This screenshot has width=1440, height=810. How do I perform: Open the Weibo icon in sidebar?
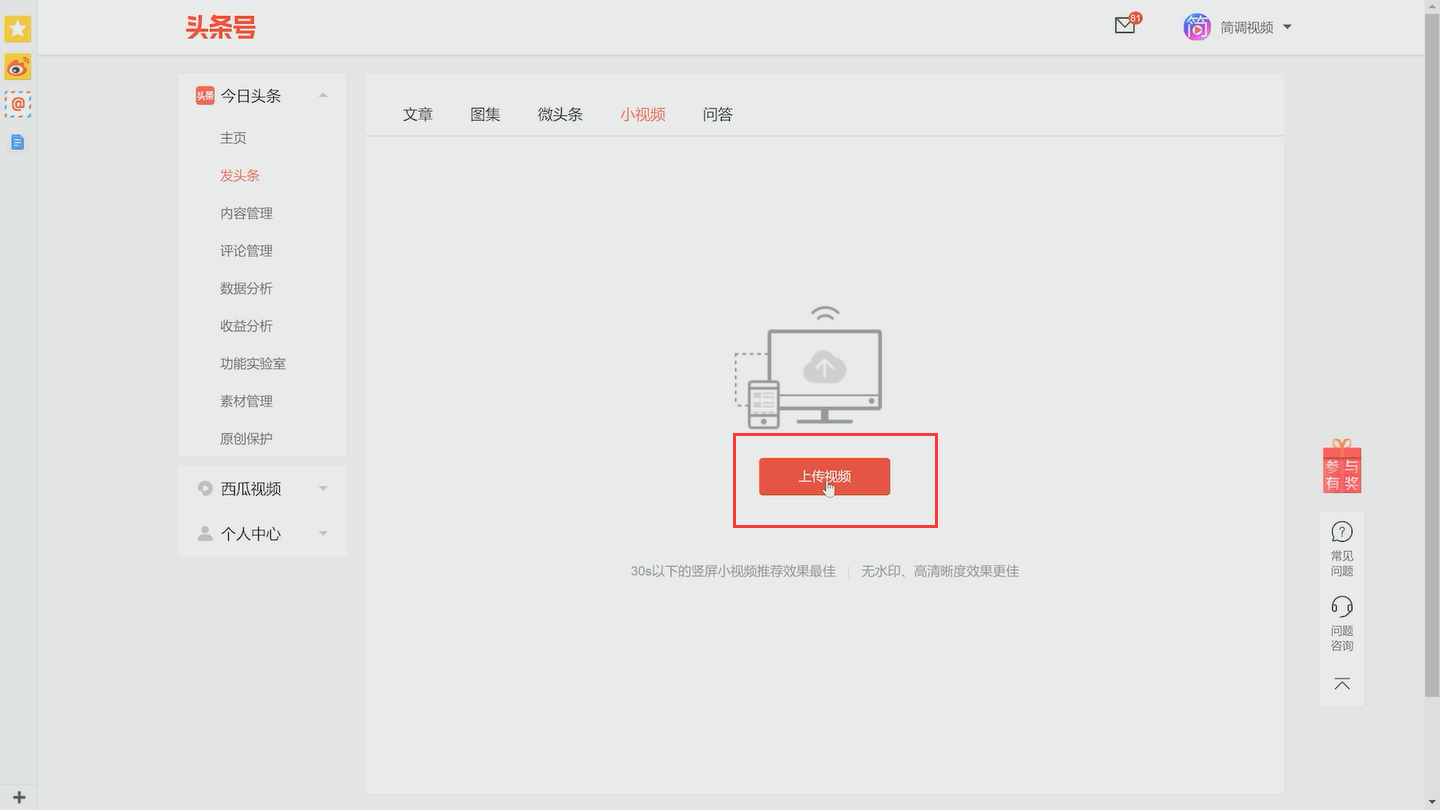point(18,67)
